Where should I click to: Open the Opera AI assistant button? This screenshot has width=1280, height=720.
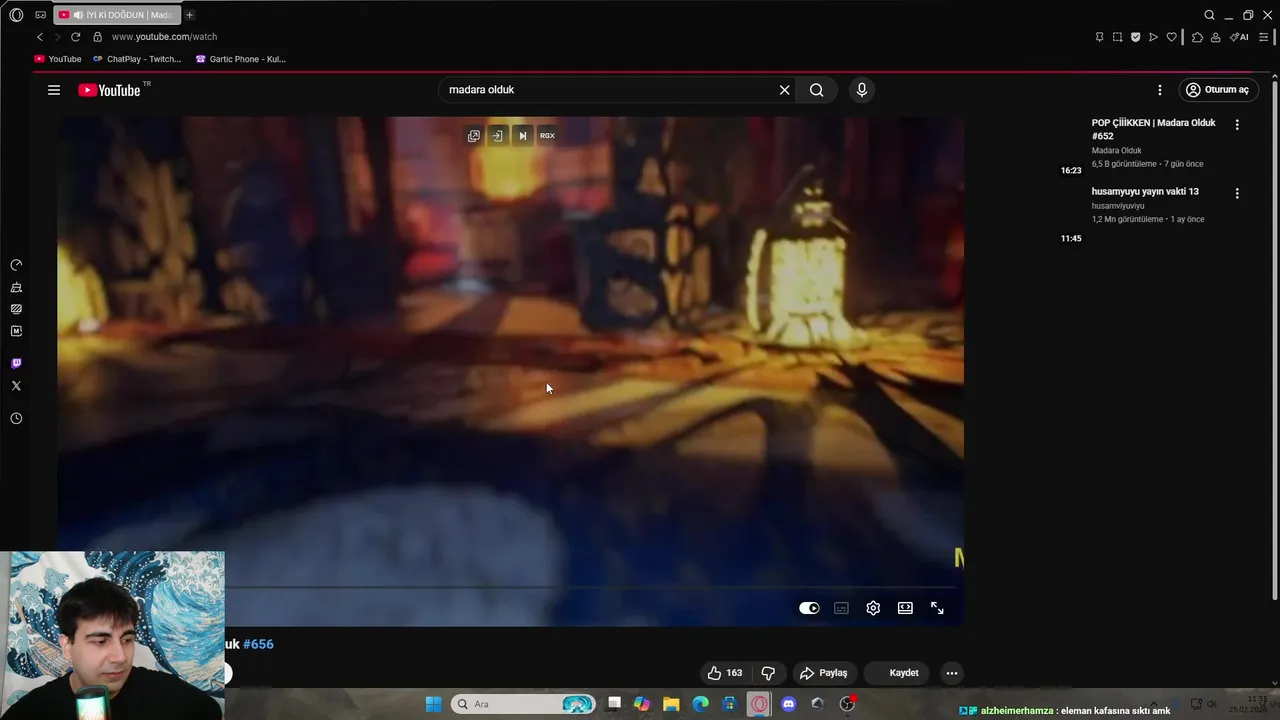point(1239,37)
